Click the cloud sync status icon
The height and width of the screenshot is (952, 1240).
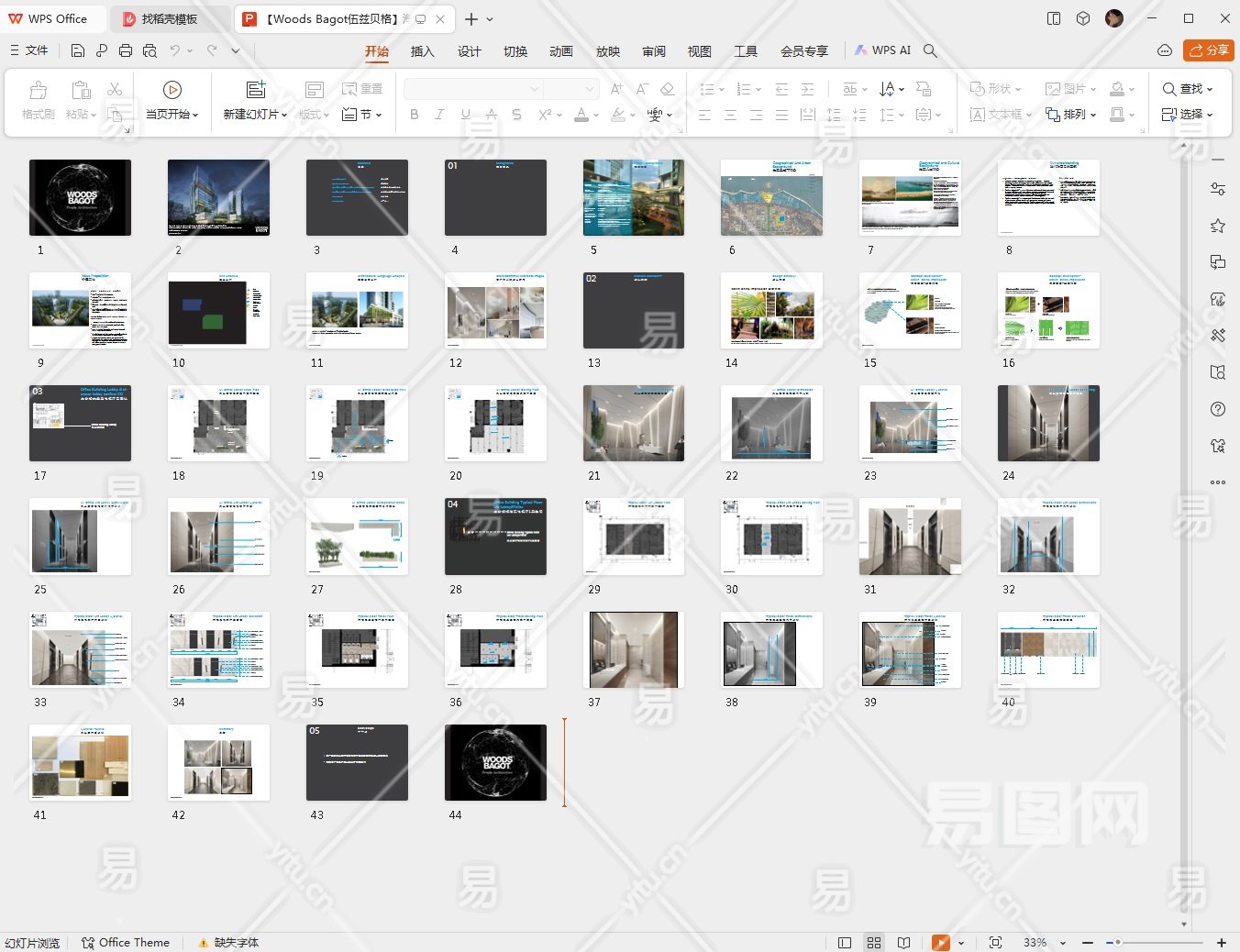[x=1164, y=50]
